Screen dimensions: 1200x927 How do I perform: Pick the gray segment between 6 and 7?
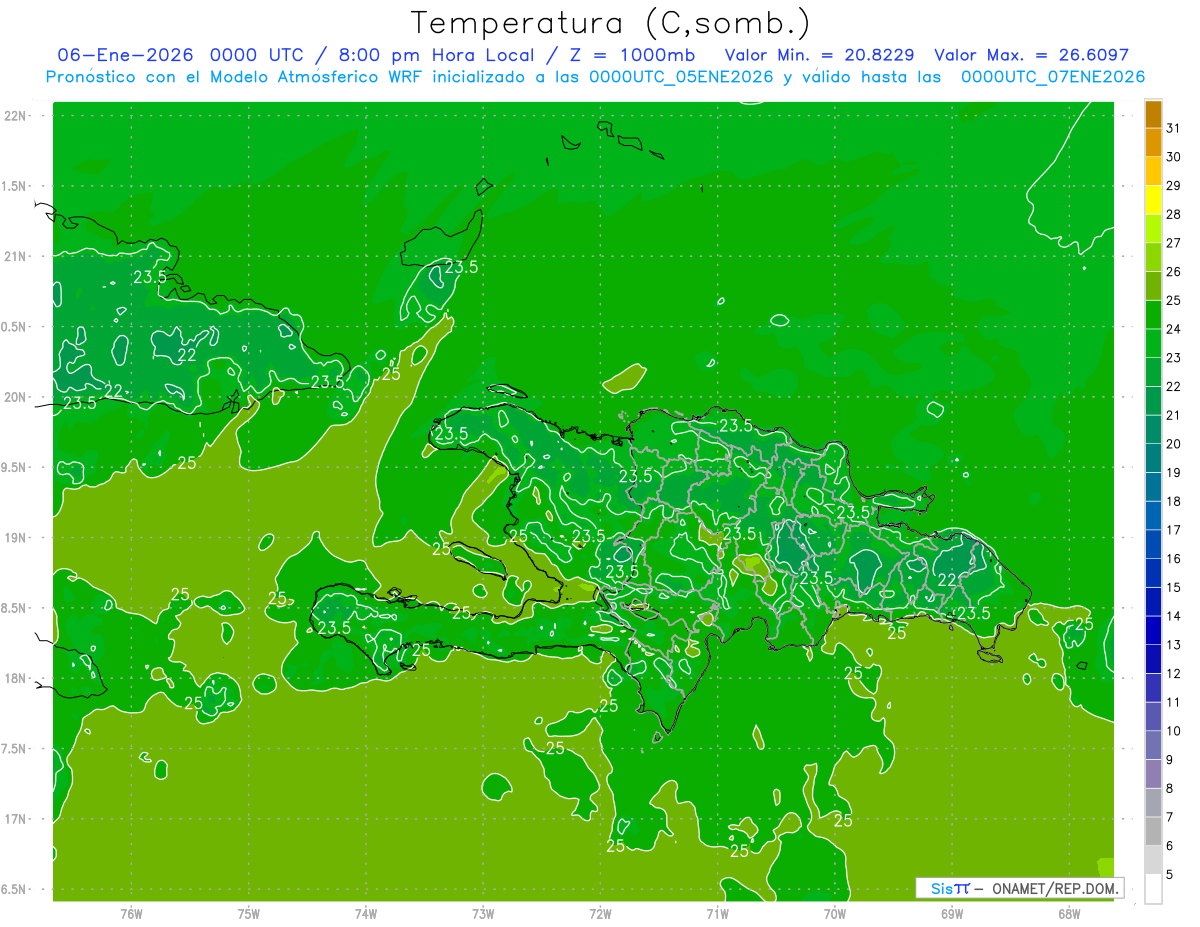coord(1153,831)
